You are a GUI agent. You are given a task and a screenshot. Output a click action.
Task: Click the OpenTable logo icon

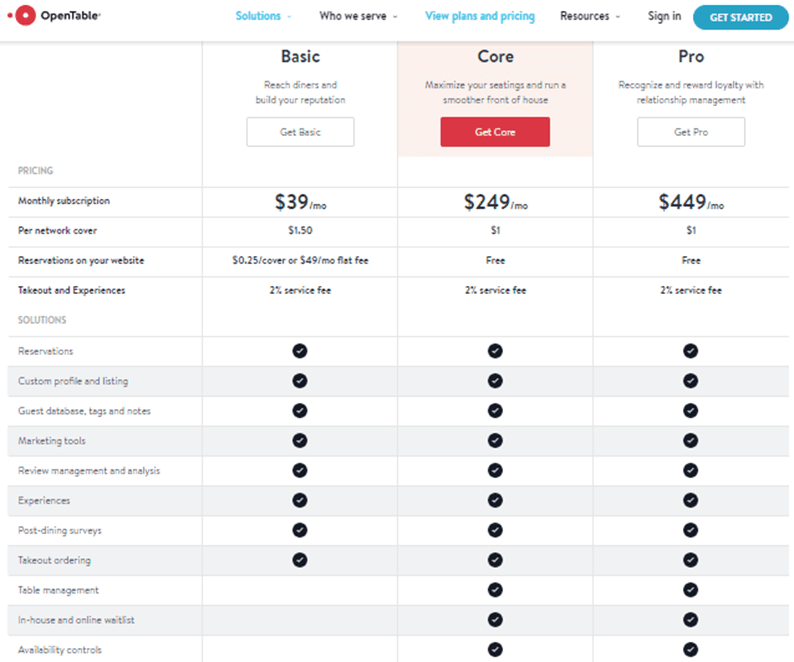click(23, 16)
